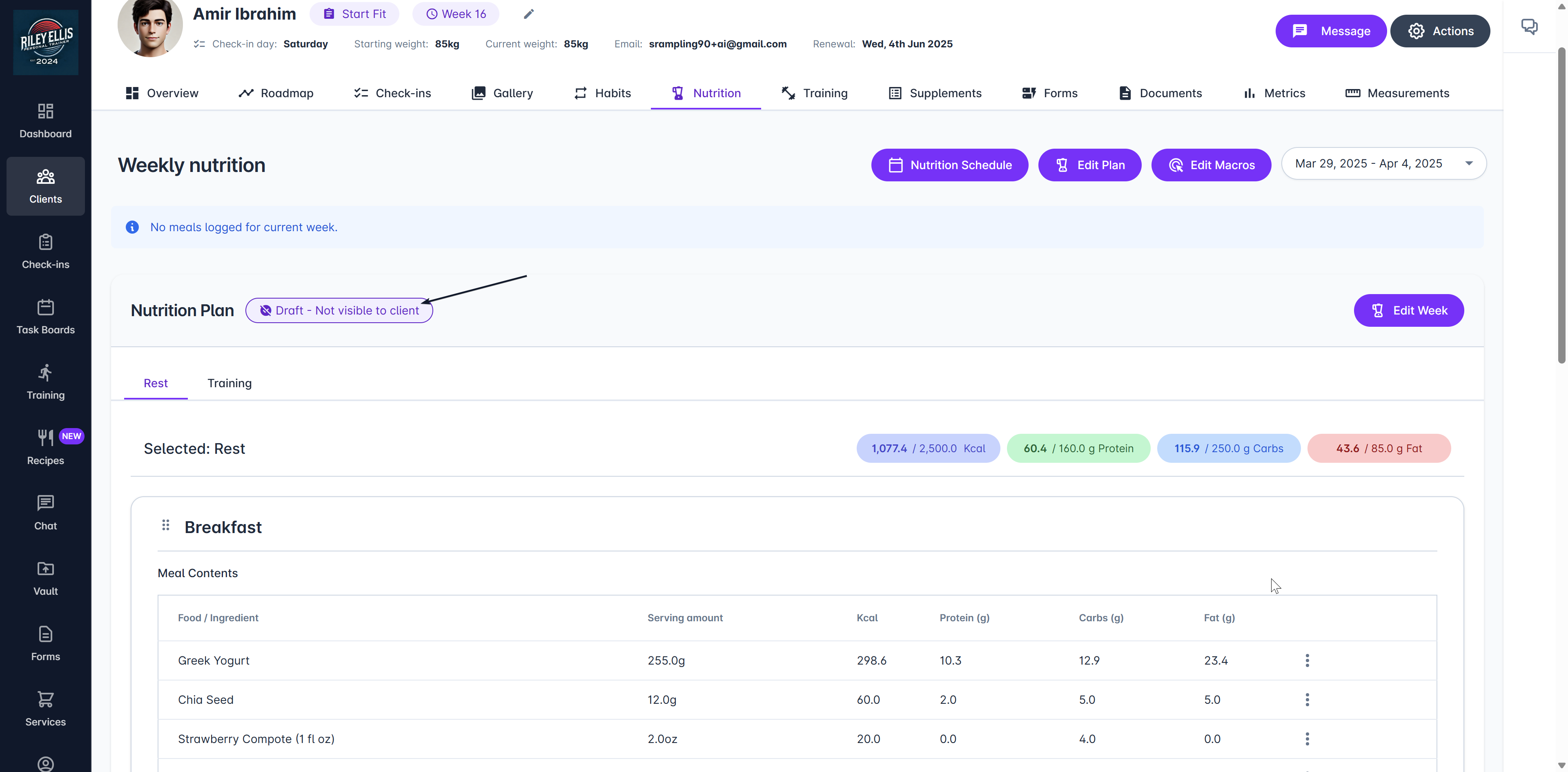Click Nutrition Schedule button

click(x=949, y=165)
